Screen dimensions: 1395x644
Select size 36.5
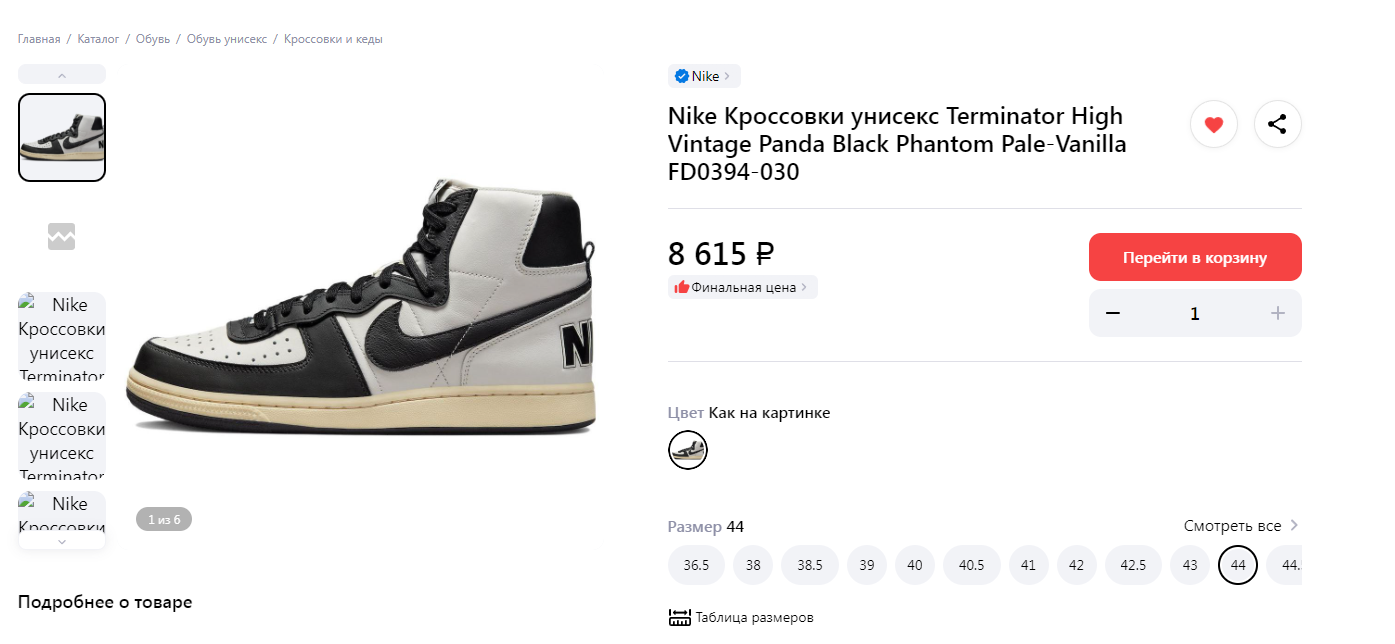coord(696,565)
